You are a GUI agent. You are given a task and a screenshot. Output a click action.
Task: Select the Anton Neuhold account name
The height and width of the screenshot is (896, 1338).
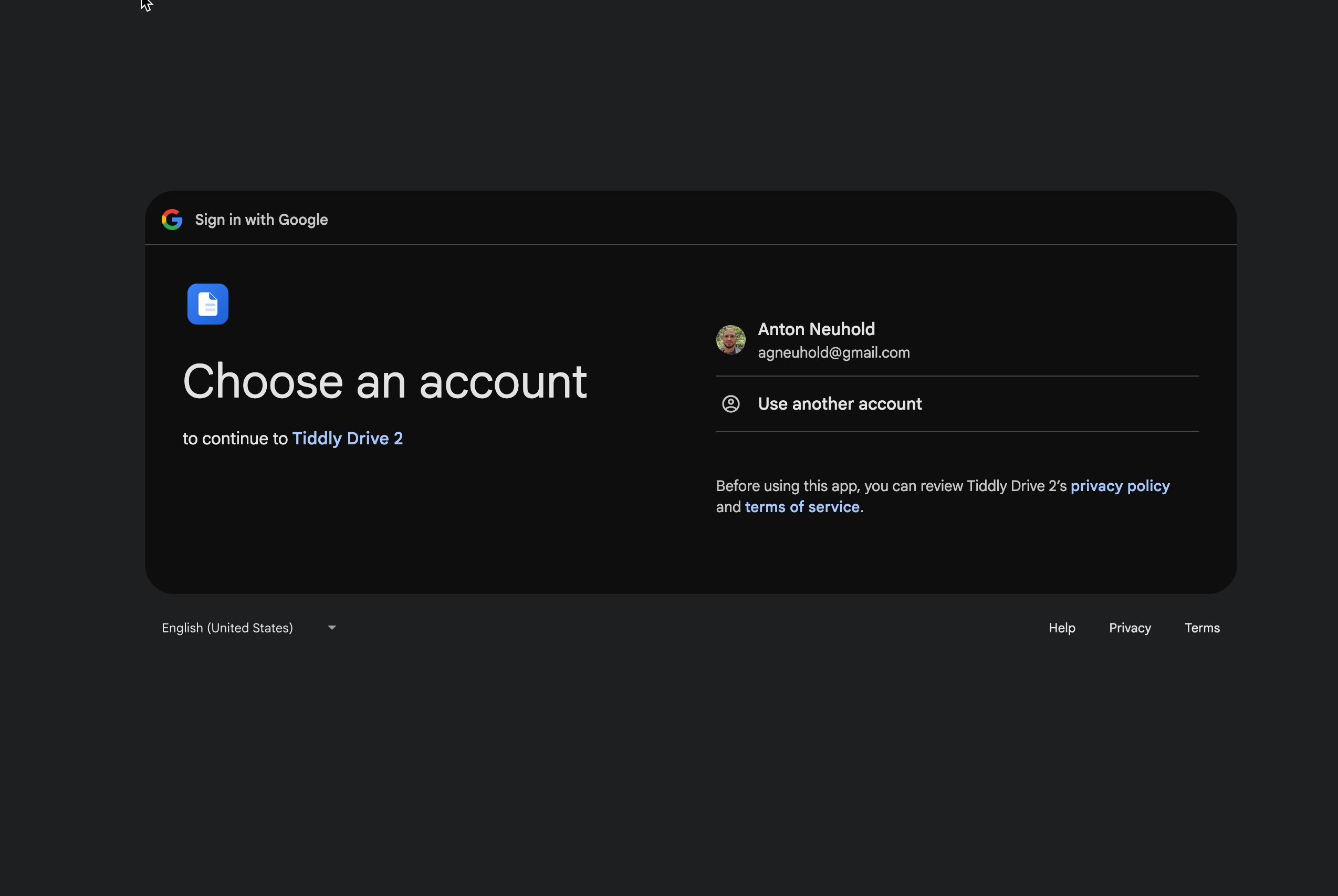click(816, 329)
